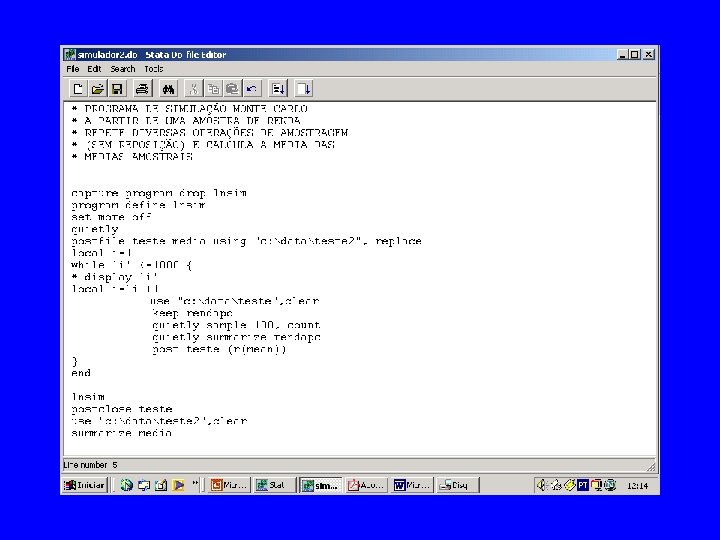This screenshot has height=540, width=720.
Task: Open the Search menu
Action: (x=123, y=69)
